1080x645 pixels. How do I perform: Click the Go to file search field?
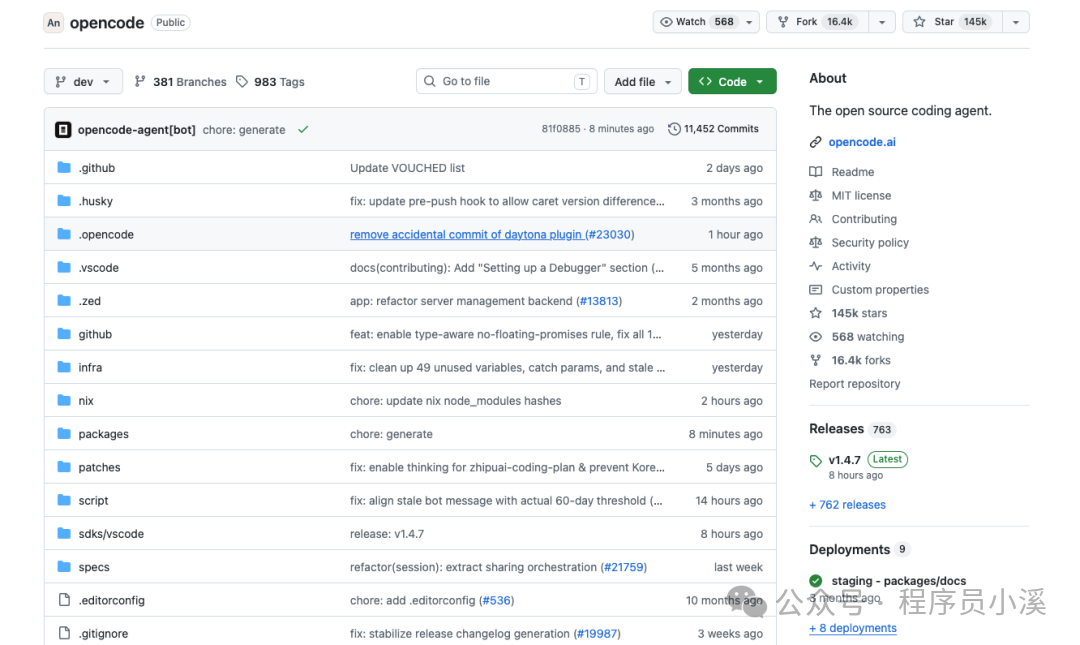tap(506, 81)
